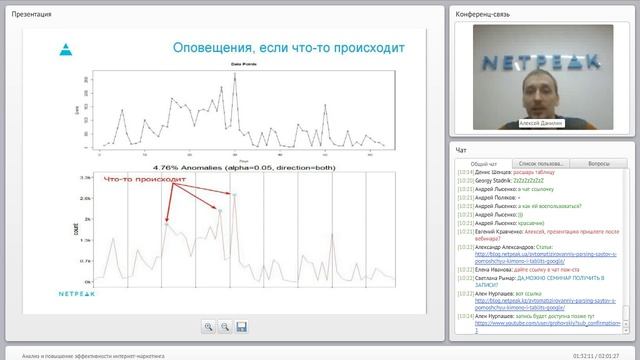Save the presentation with the floppy icon

241,327
